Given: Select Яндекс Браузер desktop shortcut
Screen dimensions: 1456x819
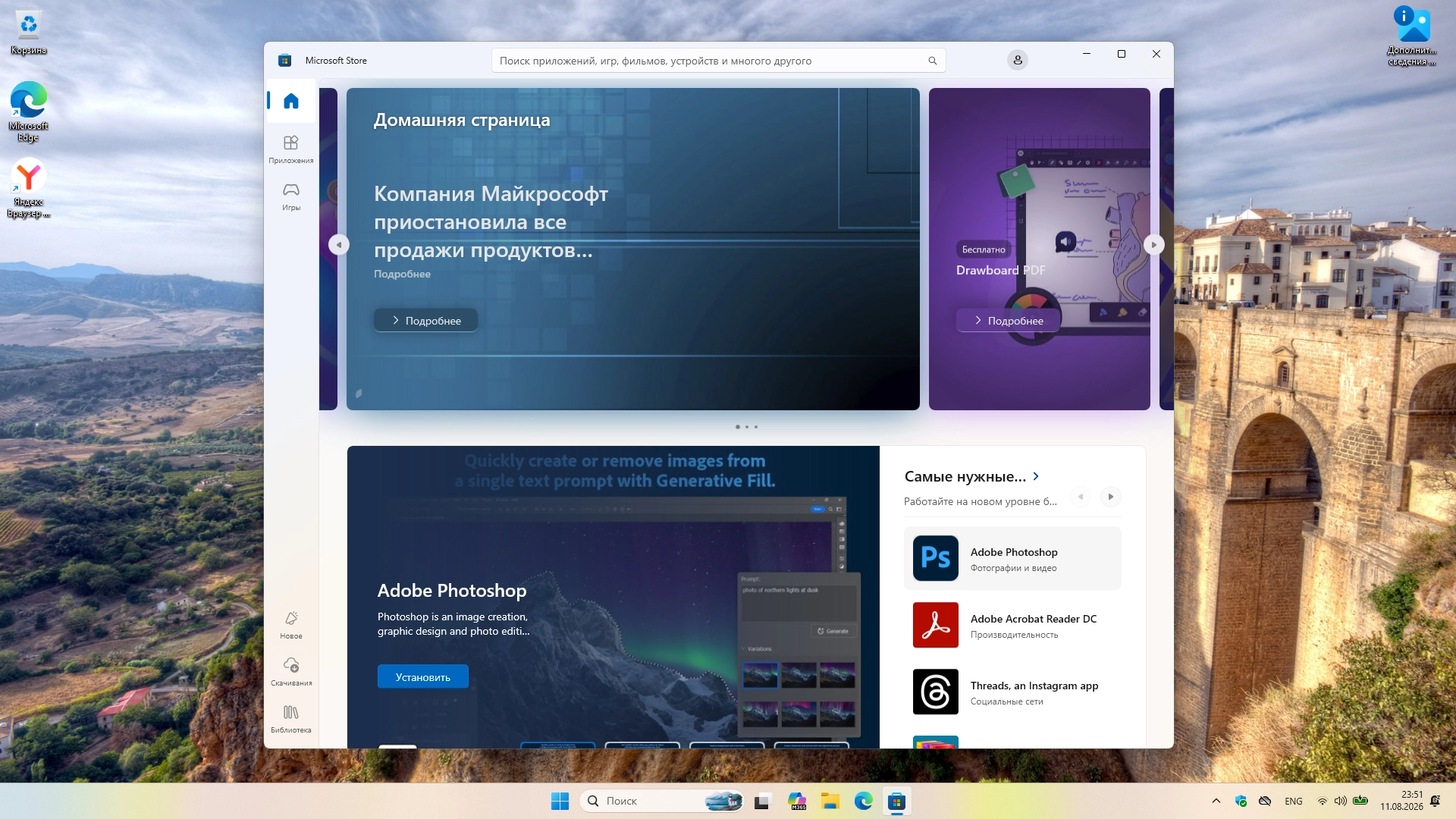Looking at the screenshot, I should click(x=29, y=187).
